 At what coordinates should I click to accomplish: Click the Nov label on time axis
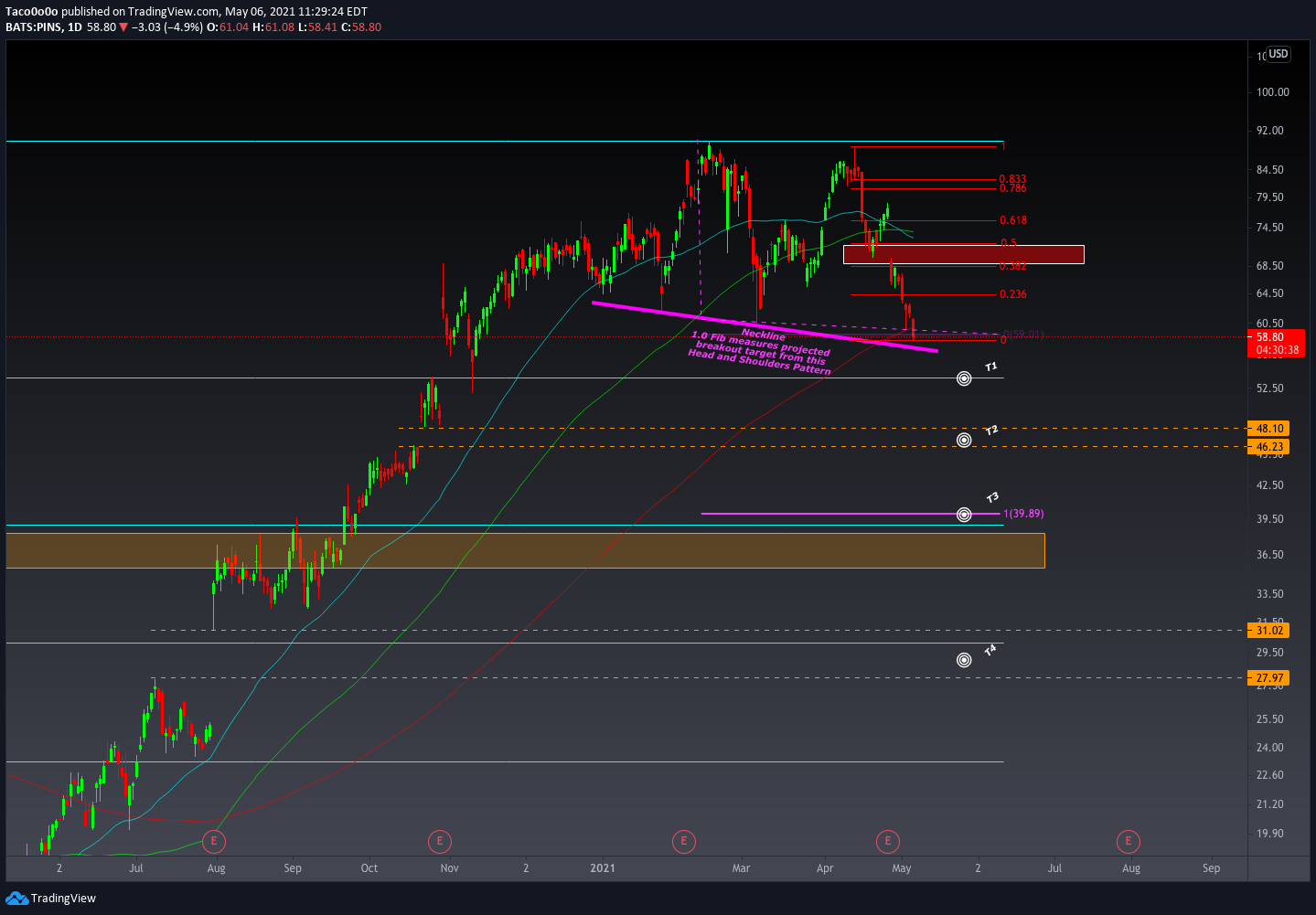[449, 868]
